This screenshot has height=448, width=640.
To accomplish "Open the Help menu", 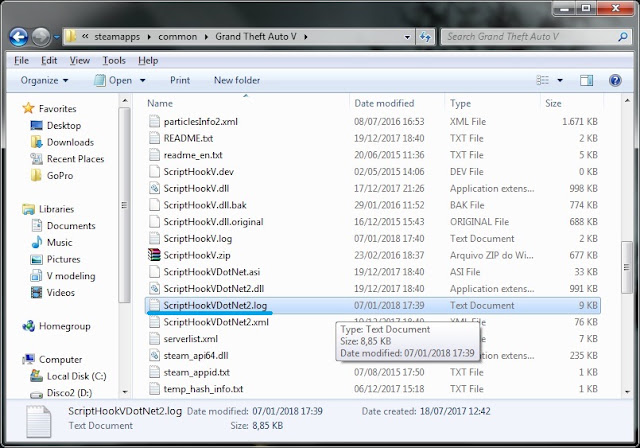I will (148, 60).
